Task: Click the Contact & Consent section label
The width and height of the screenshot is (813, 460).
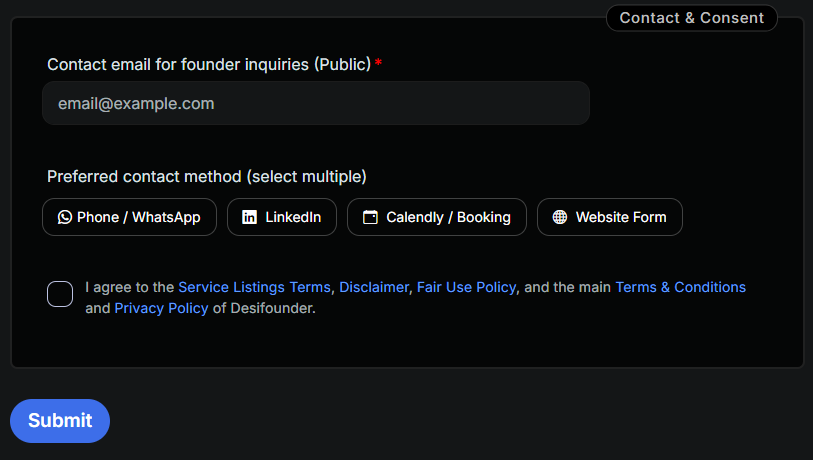Action: 692,18
